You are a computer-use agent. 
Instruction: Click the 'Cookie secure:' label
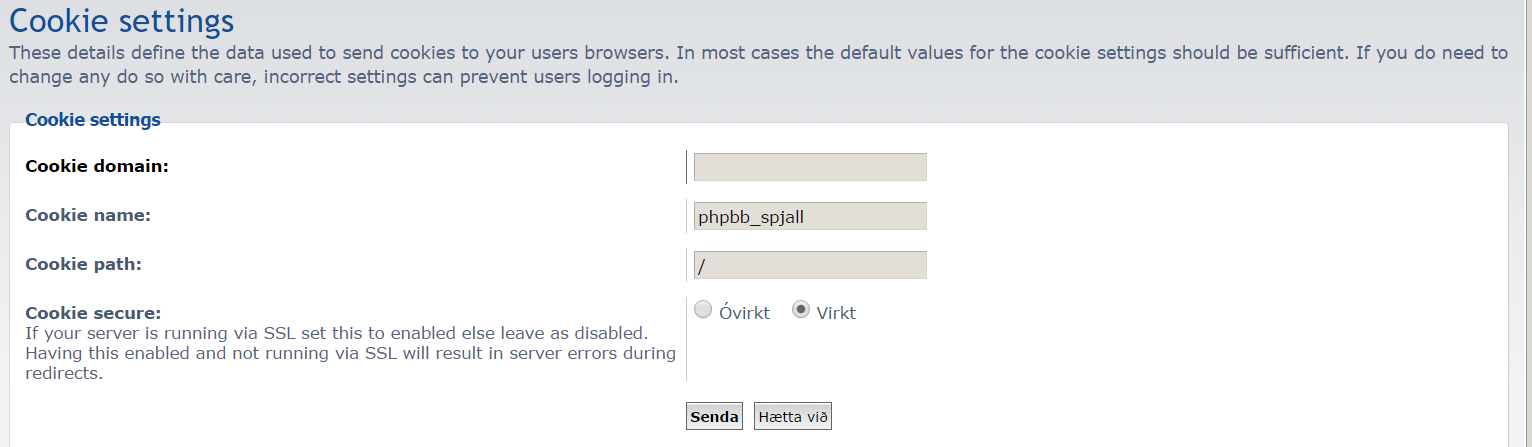pos(93,313)
